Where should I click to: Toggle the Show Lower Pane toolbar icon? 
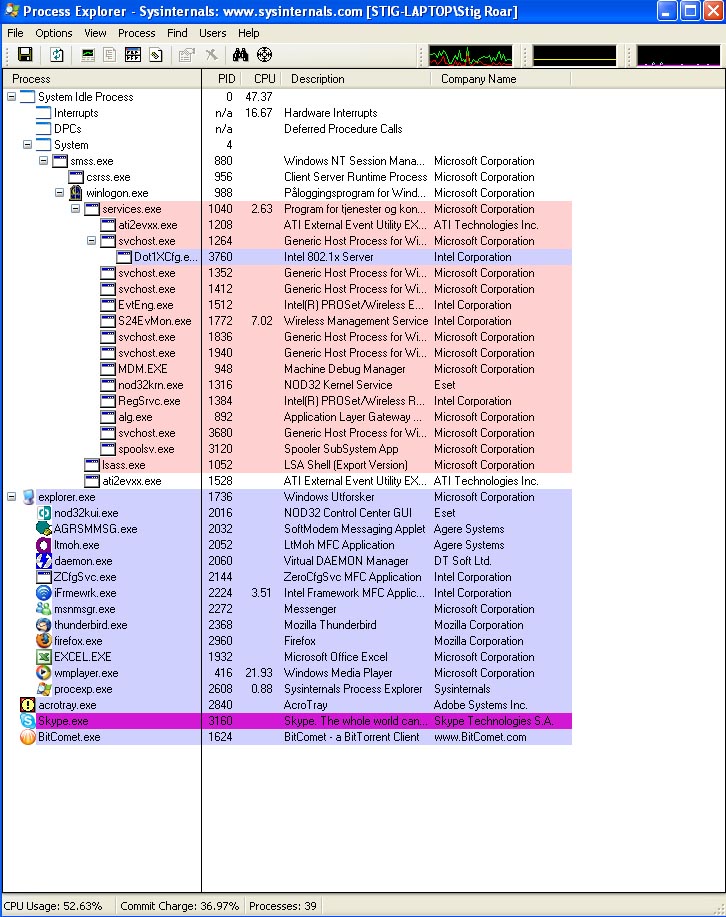[133, 55]
